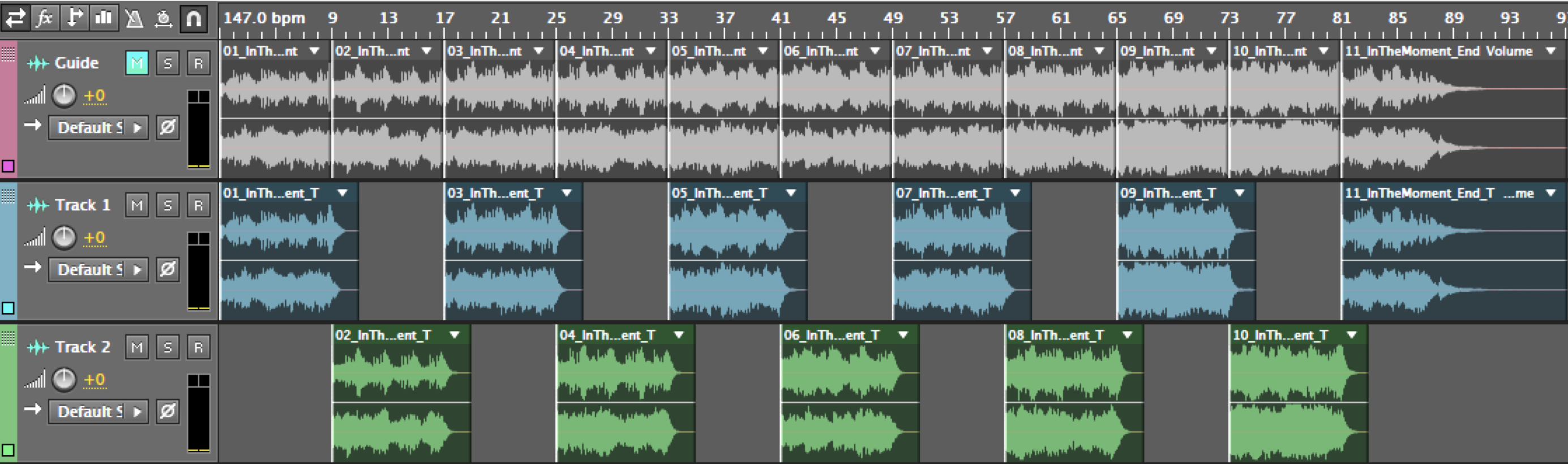This screenshot has height=464, width=1568.
Task: Click the Guide track pink color square
Action: (8, 165)
